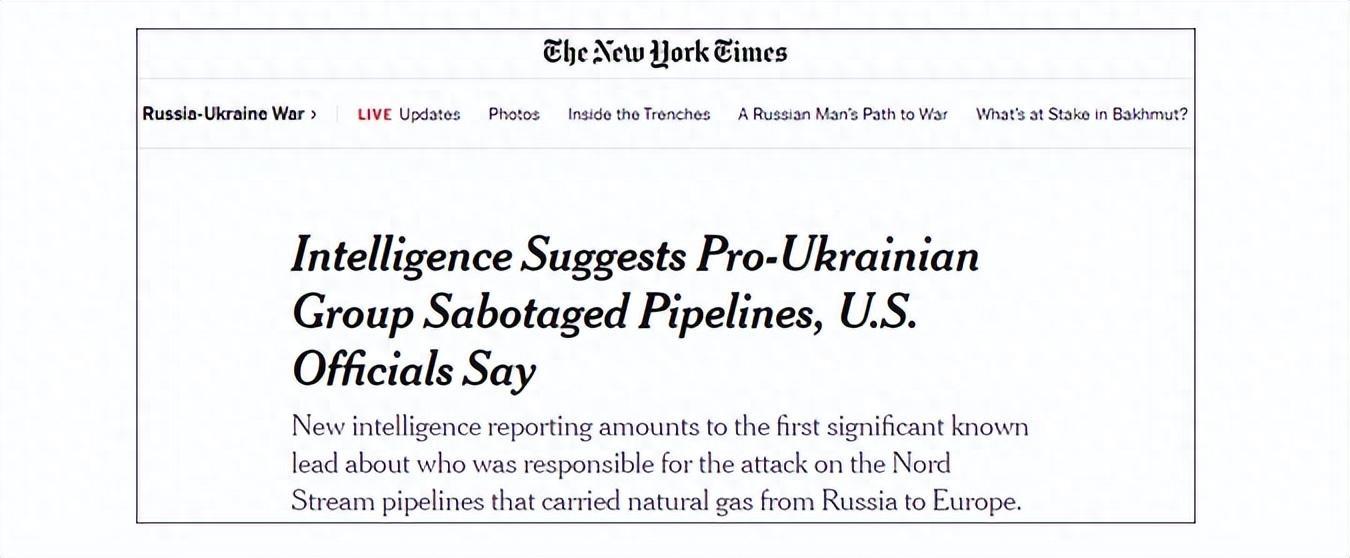
Task: Click the headline word Intelligence
Action: pyautogui.click(x=401, y=257)
